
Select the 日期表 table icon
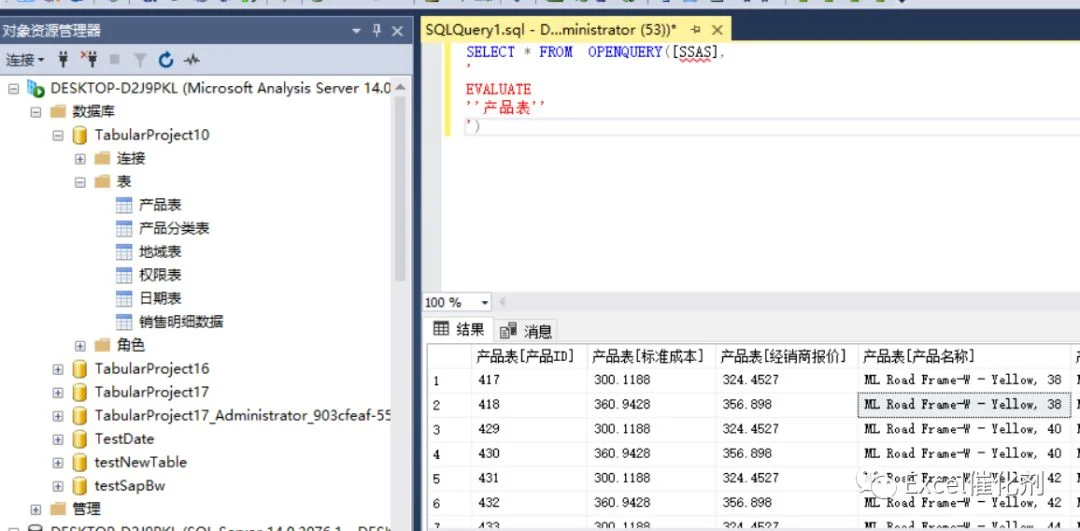point(124,299)
